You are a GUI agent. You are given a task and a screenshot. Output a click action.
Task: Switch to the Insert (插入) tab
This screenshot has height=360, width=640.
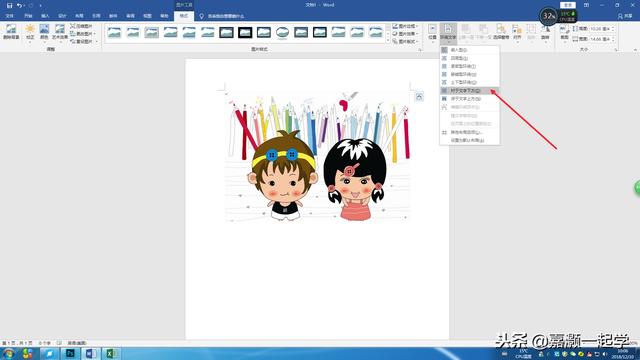[45, 16]
